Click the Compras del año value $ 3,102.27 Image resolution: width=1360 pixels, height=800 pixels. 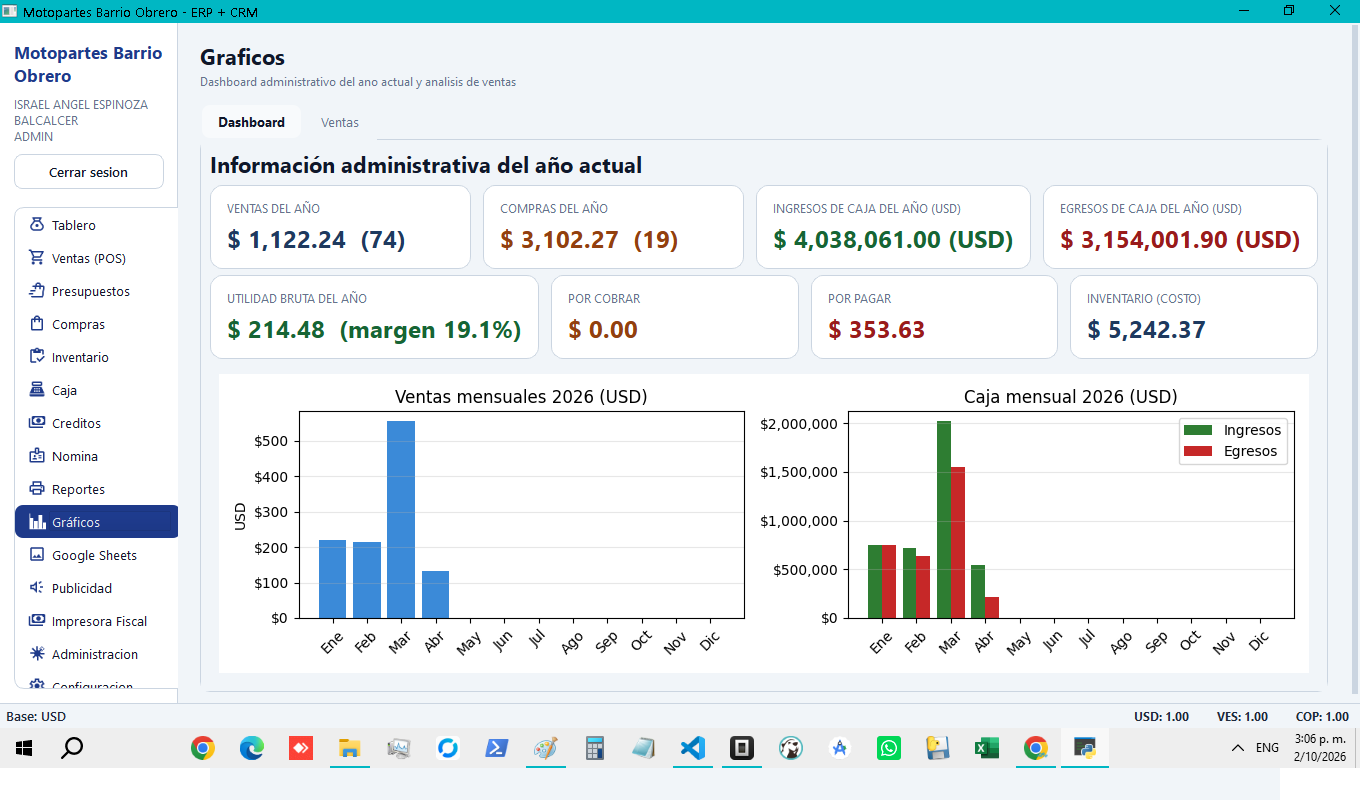[x=560, y=240]
